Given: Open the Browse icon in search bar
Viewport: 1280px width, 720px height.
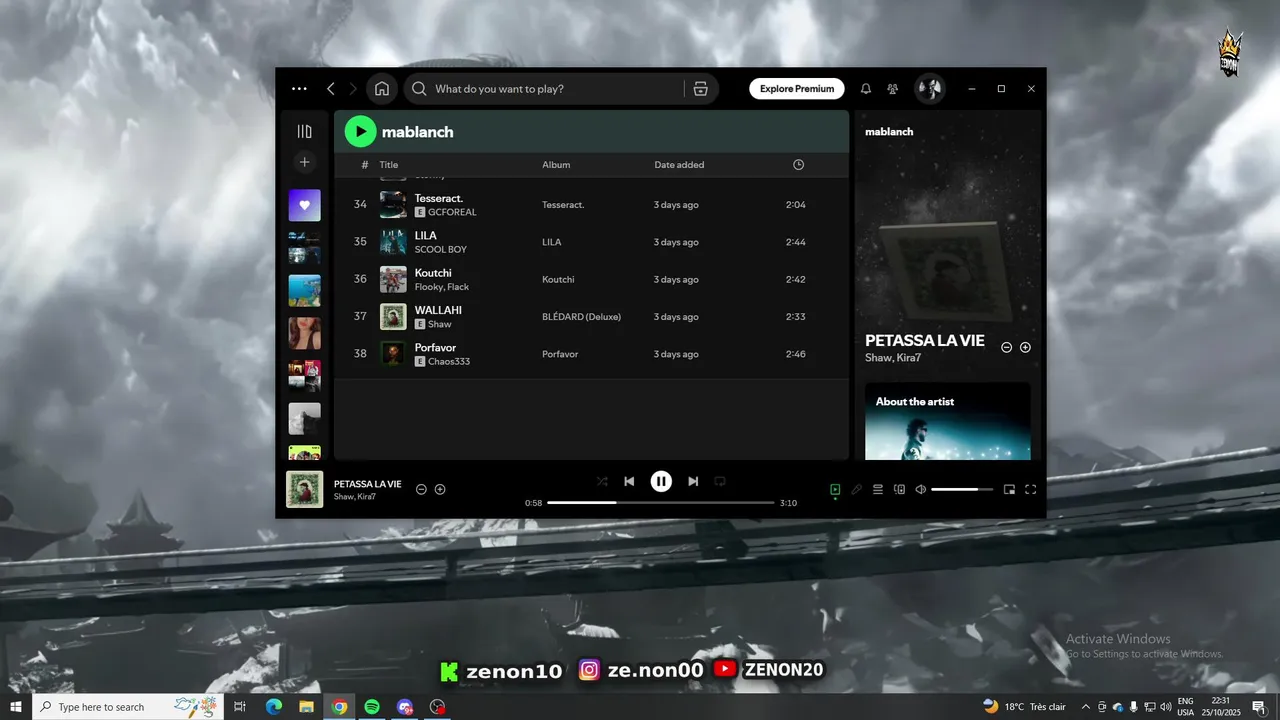Looking at the screenshot, I should coord(700,89).
